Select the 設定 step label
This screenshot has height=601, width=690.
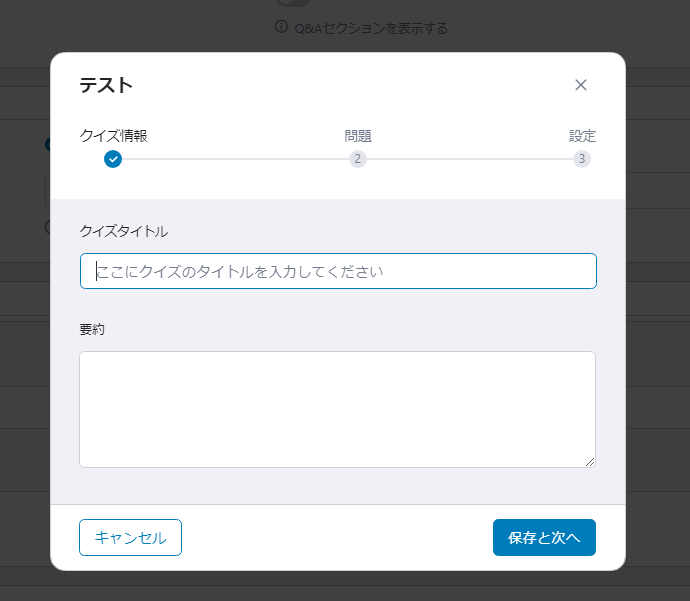(x=582, y=136)
